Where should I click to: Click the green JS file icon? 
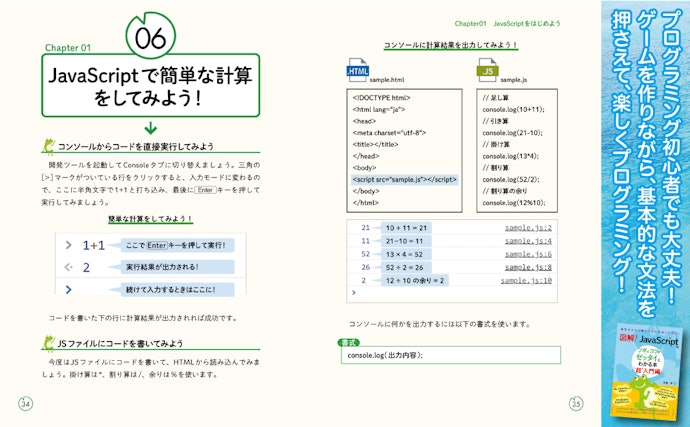[488, 70]
